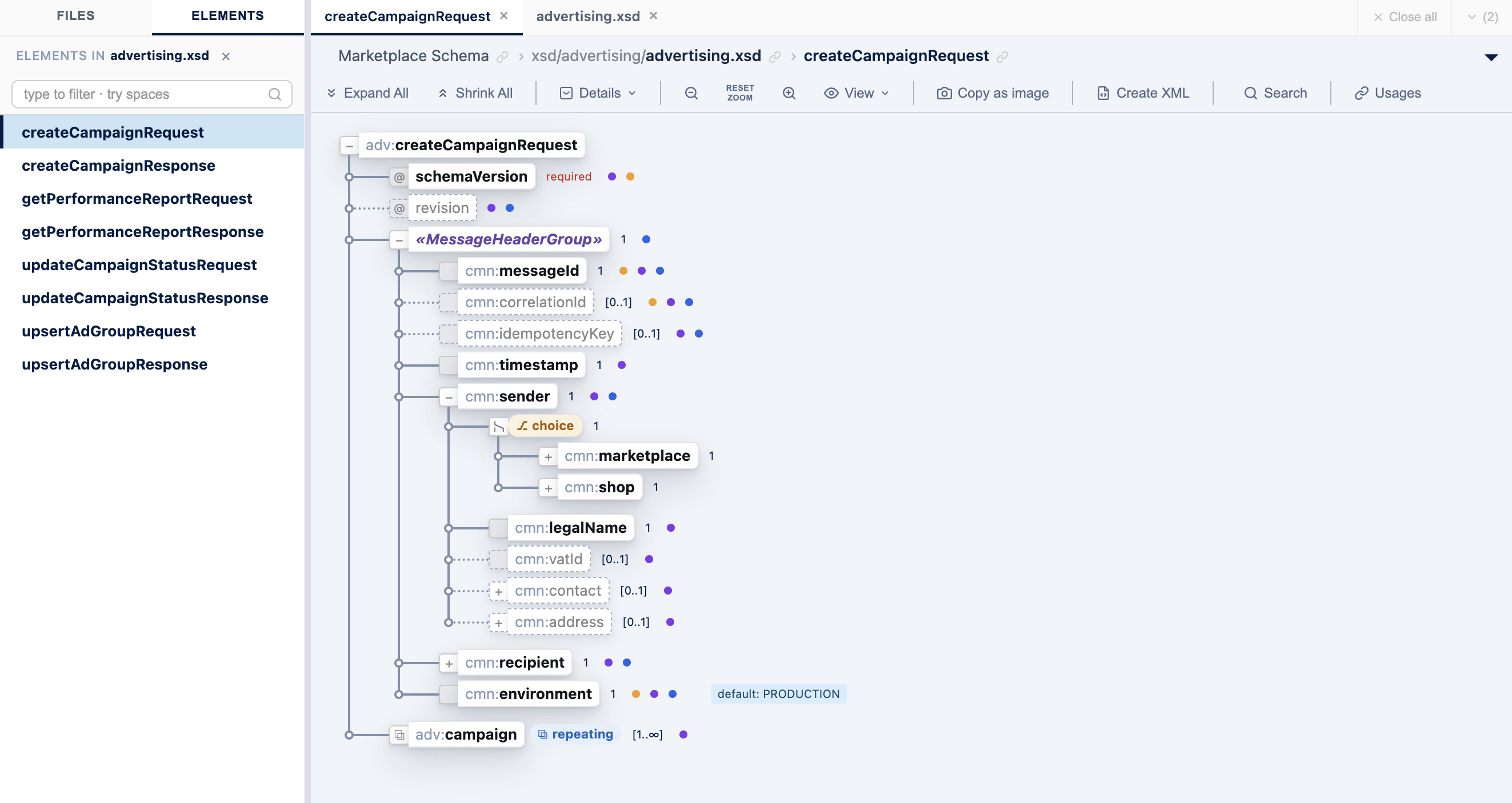Select getPerformanceReportResponse in elements list
This screenshot has width=1512, height=803.
(x=152, y=232)
